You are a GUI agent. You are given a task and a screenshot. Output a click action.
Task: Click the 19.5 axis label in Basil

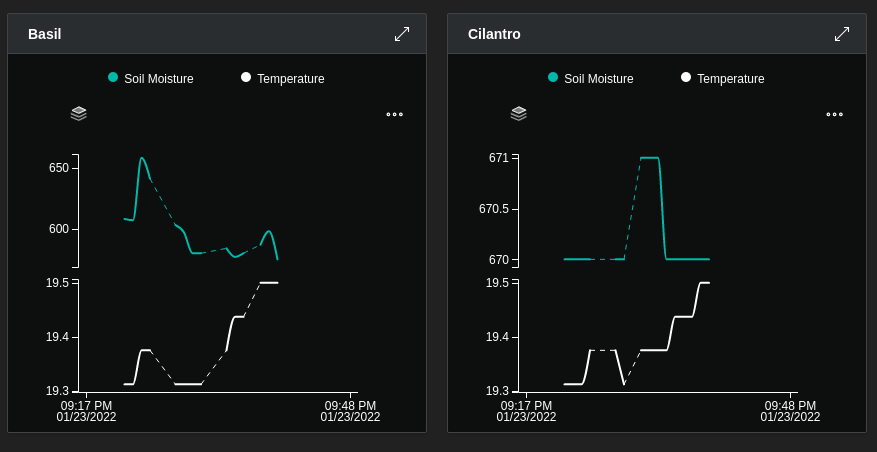(57, 282)
